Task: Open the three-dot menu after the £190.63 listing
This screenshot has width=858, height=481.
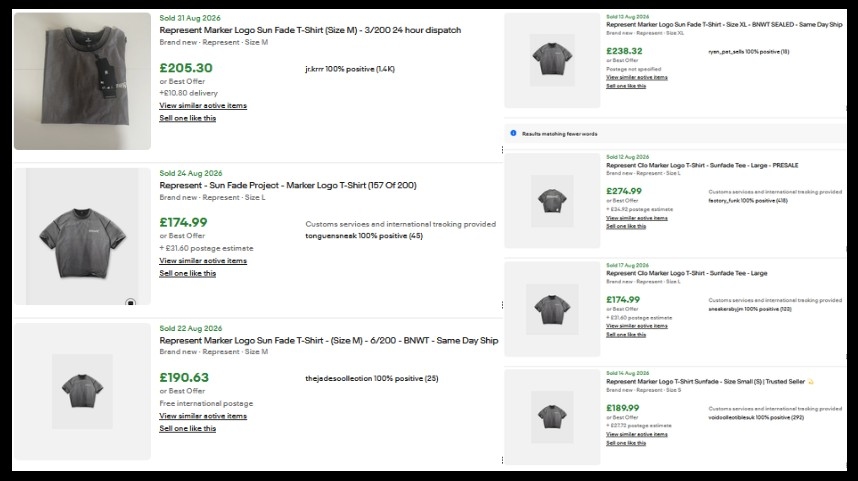Action: 502,460
